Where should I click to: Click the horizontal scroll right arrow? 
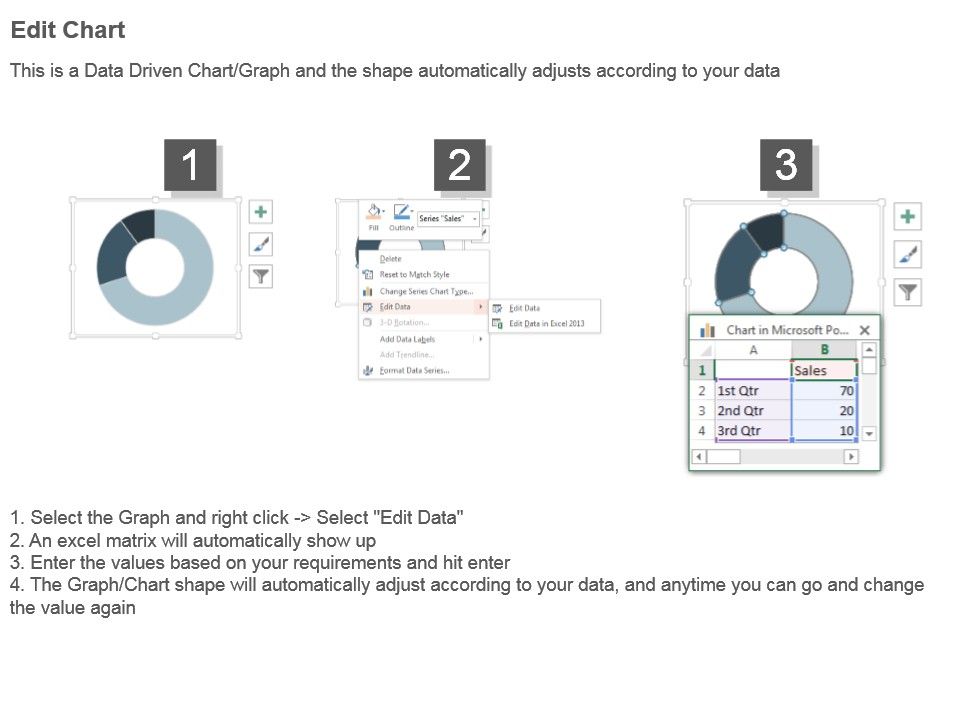pyautogui.click(x=850, y=456)
